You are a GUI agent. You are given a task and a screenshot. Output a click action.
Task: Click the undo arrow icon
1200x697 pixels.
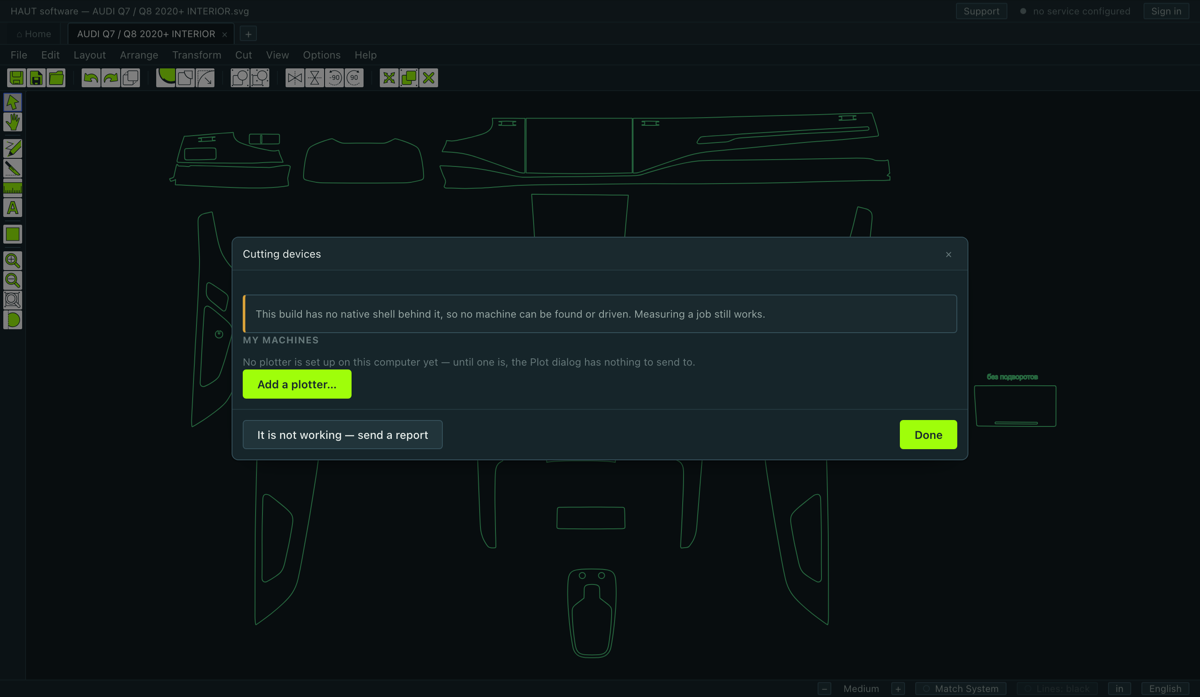pos(91,78)
